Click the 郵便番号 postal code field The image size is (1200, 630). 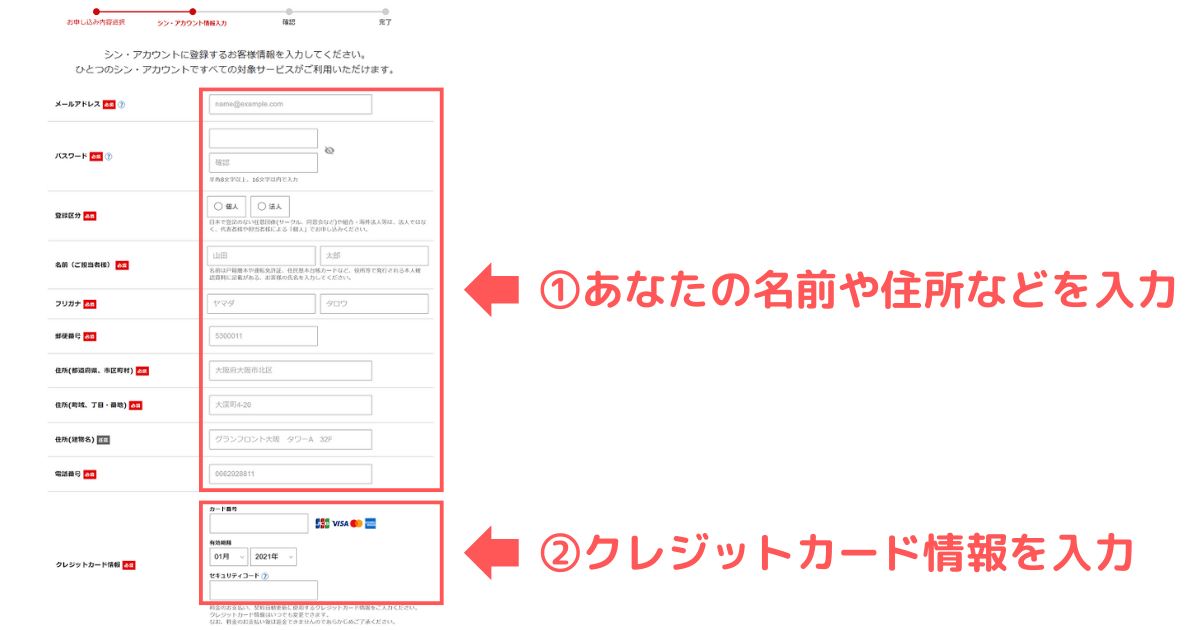click(262, 336)
